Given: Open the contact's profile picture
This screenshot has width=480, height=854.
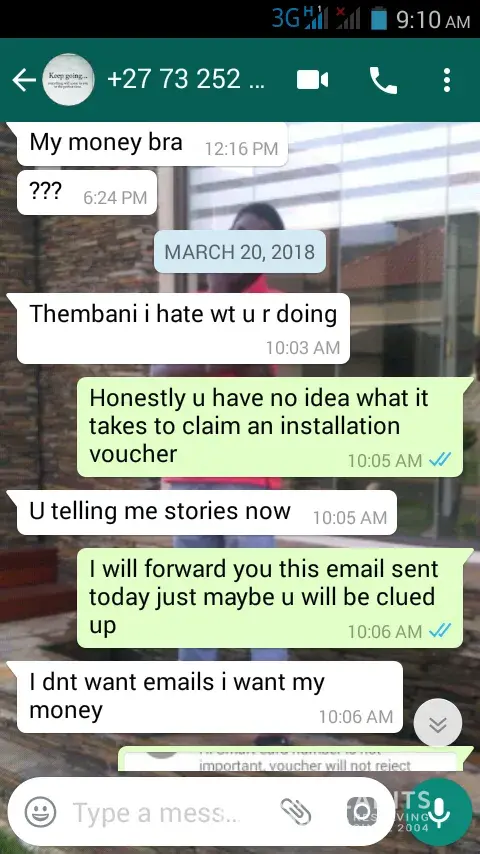Looking at the screenshot, I should coord(68,80).
